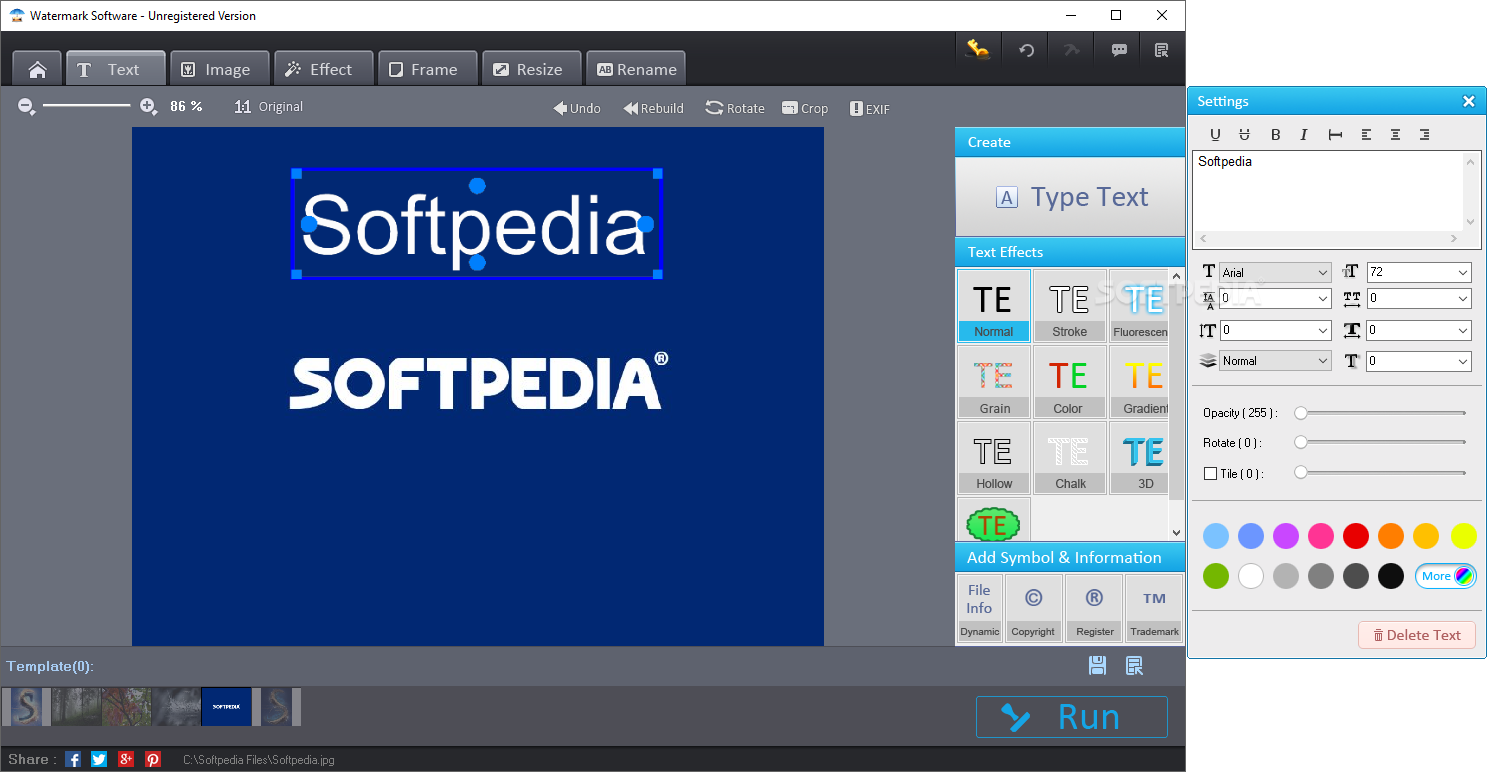Click the justify width alignment icon
Image resolution: width=1487 pixels, height=772 pixels.
(x=1335, y=135)
